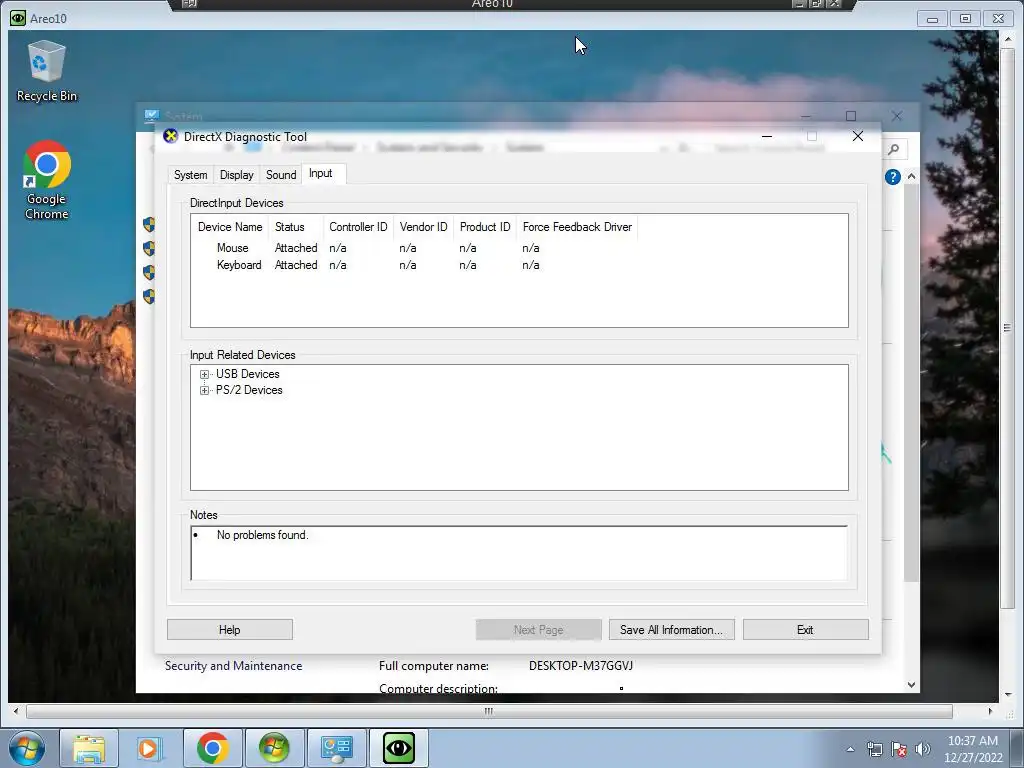Click the System window scroll-down arrow
The width and height of the screenshot is (1024, 768).
[x=911, y=684]
